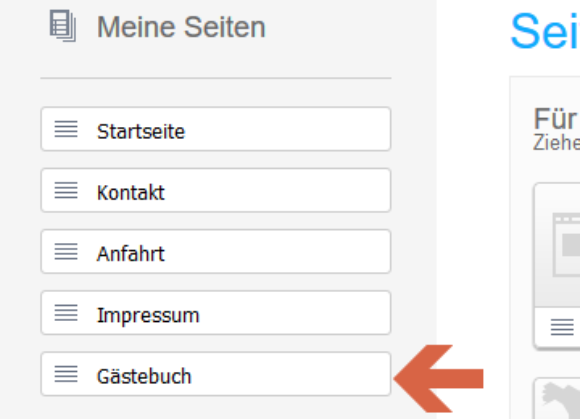580x419 pixels.
Task: Click the template card's handle icon
Action: point(562,327)
